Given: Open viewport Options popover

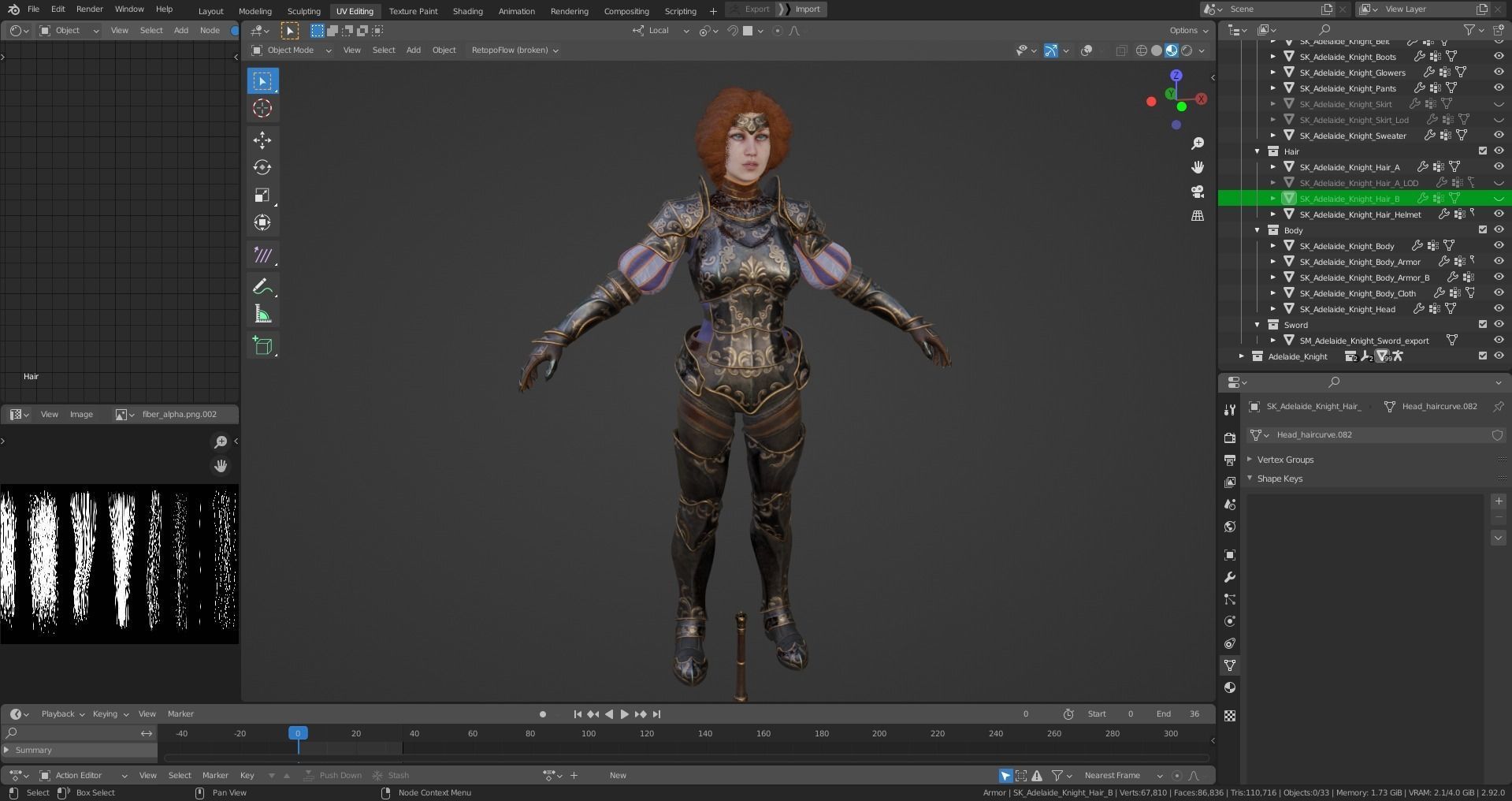Looking at the screenshot, I should coord(1189,31).
